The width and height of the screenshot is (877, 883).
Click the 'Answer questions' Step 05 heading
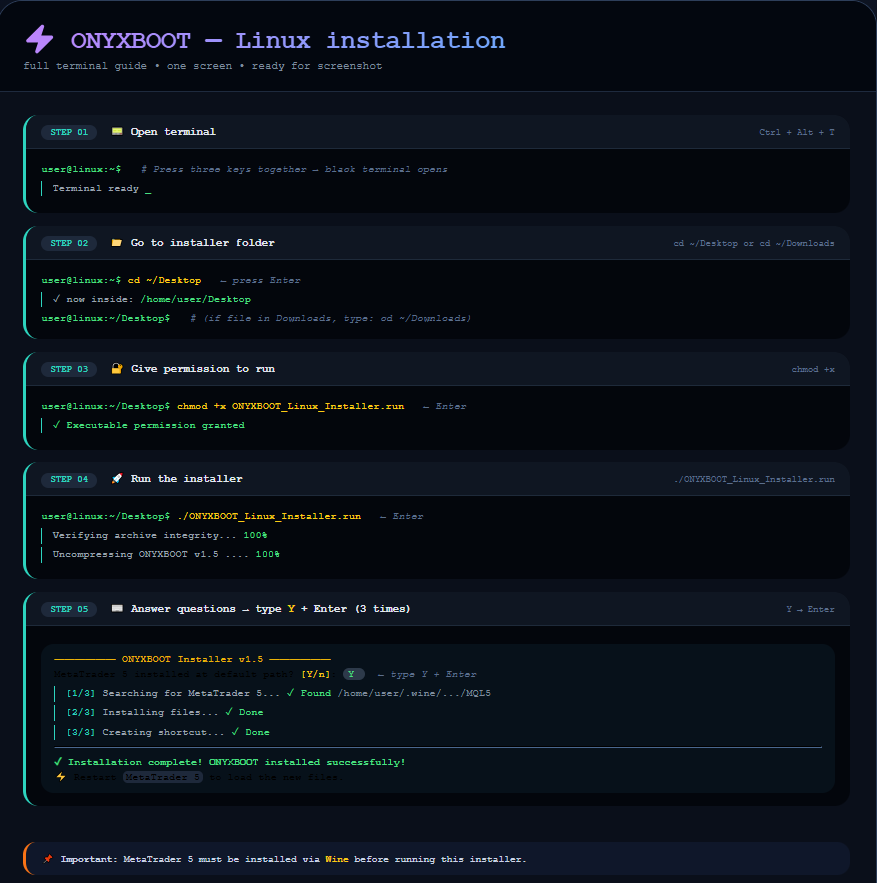(270, 609)
